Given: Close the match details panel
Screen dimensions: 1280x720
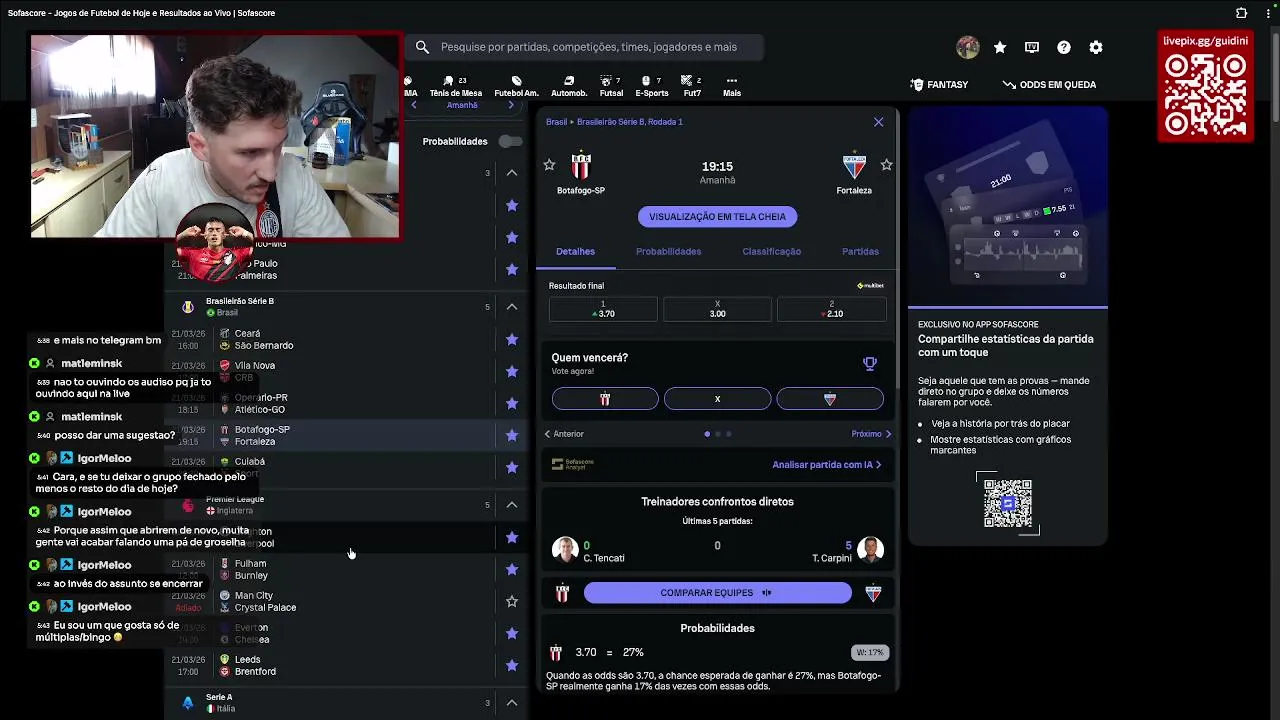Looking at the screenshot, I should coord(878,122).
